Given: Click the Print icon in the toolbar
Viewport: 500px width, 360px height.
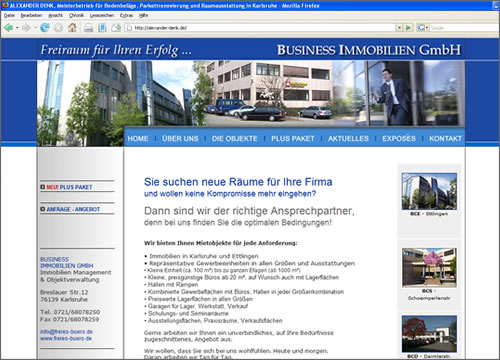Looking at the screenshot, I should click(x=88, y=28).
